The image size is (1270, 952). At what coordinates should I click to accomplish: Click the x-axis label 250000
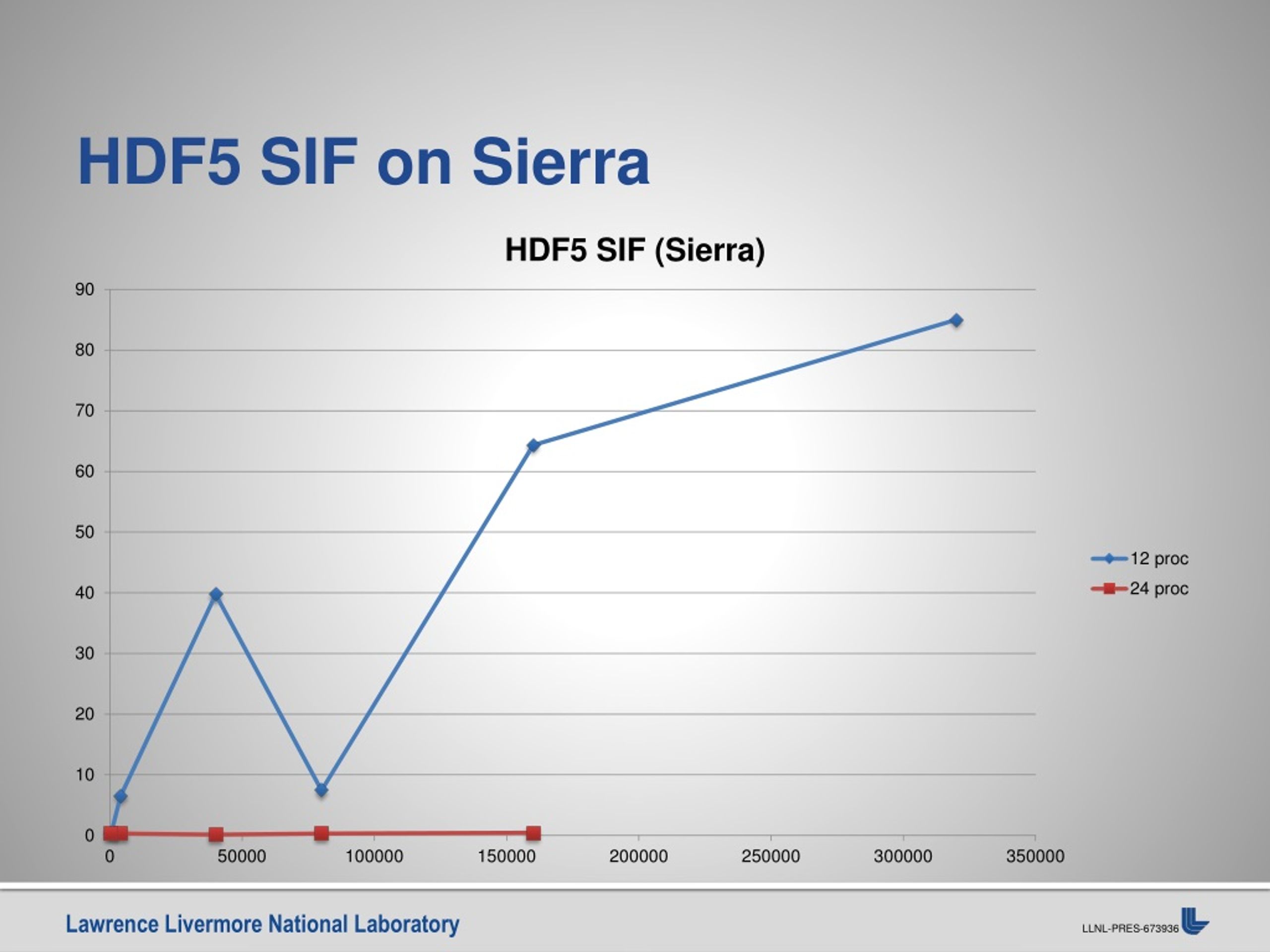[x=770, y=857]
